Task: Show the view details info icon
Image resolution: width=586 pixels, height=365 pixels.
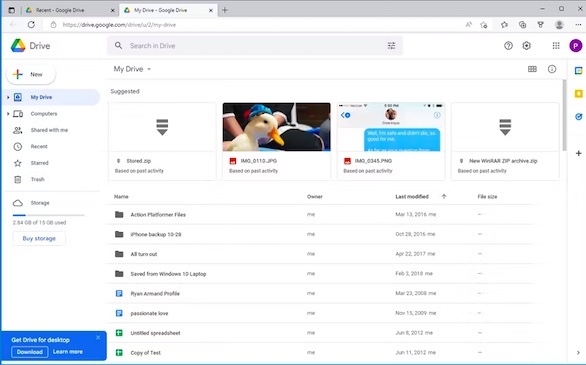Action: tap(552, 69)
